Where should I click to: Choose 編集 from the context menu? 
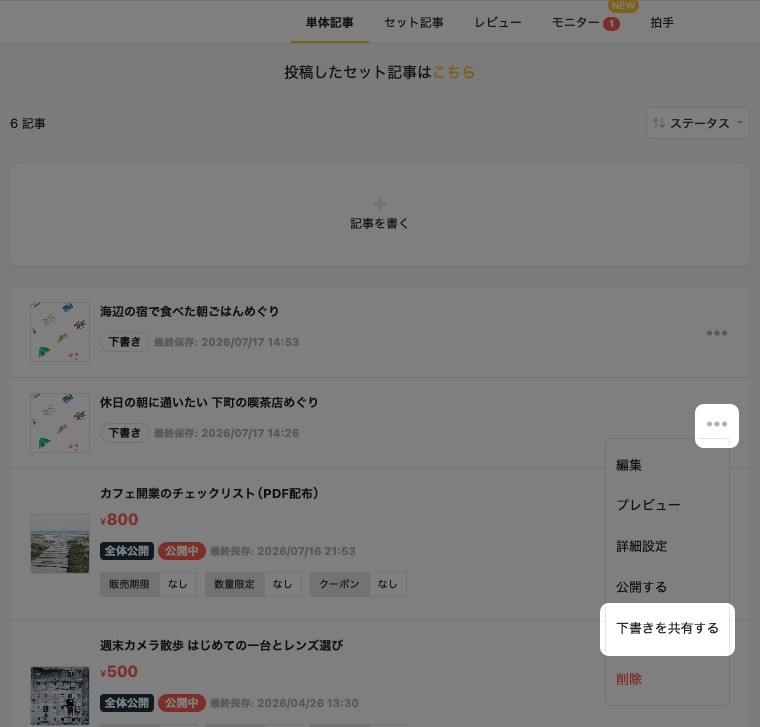(x=629, y=465)
